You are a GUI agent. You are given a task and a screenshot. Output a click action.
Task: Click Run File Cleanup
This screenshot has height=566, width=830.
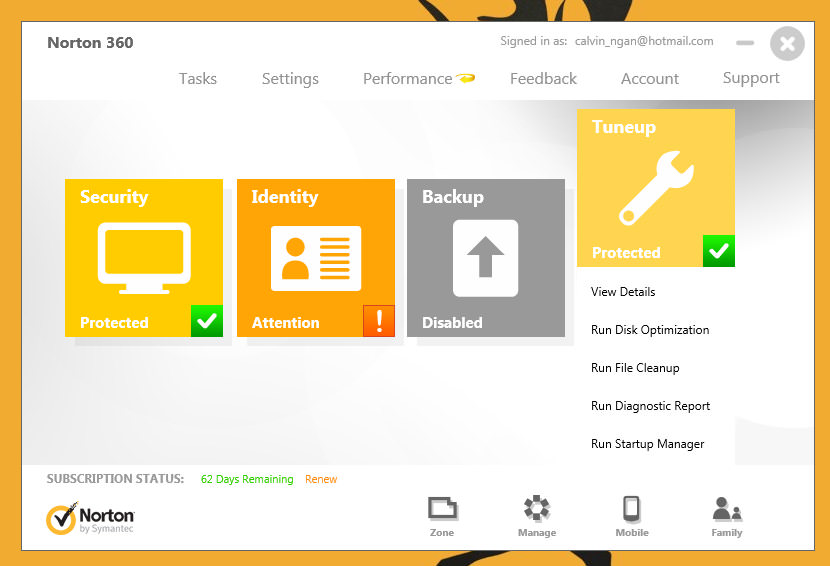(x=635, y=368)
